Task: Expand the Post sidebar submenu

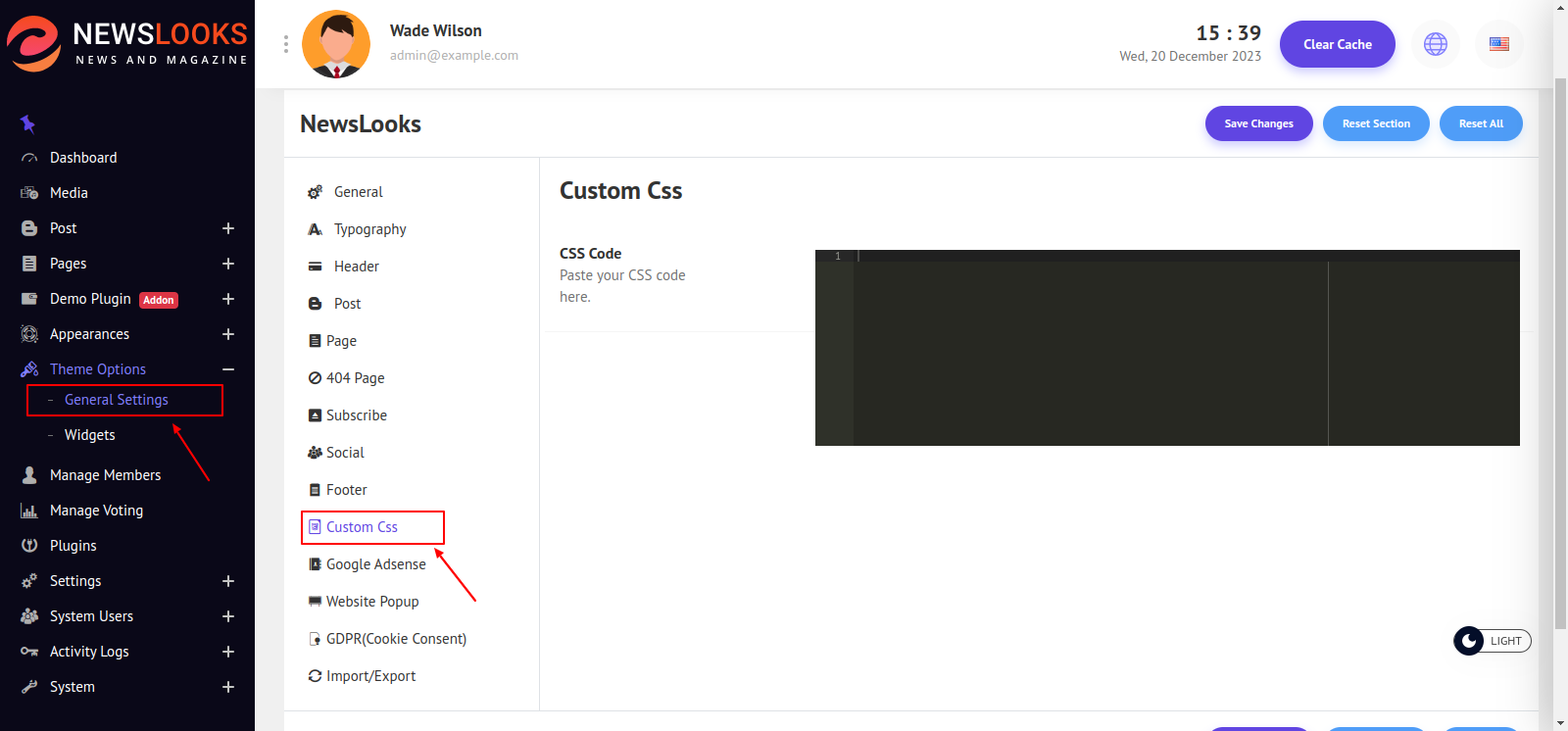Action: click(x=227, y=228)
